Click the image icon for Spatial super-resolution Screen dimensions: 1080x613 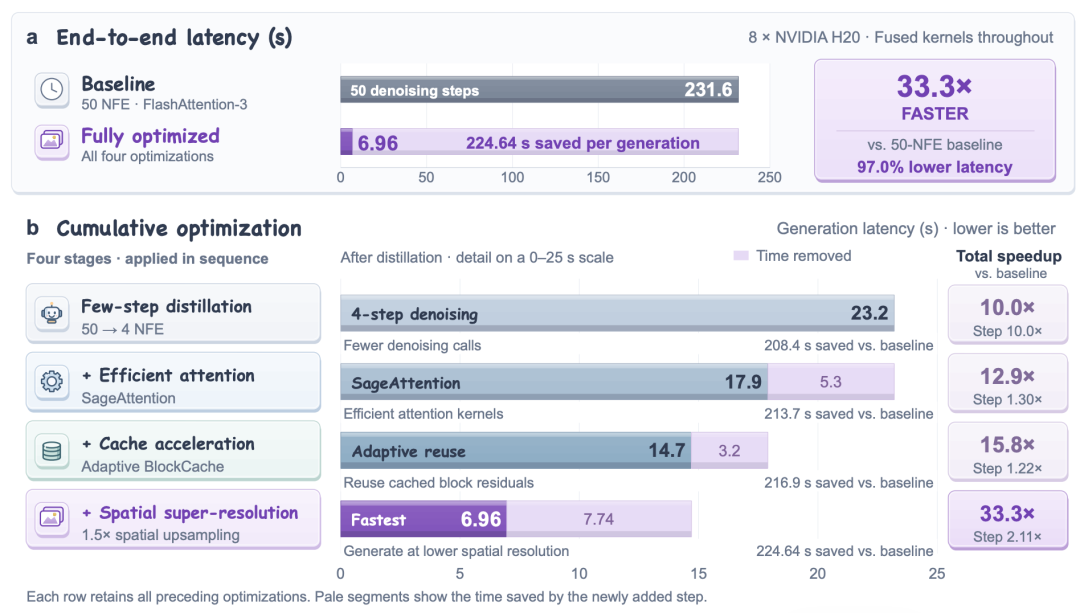point(52,517)
